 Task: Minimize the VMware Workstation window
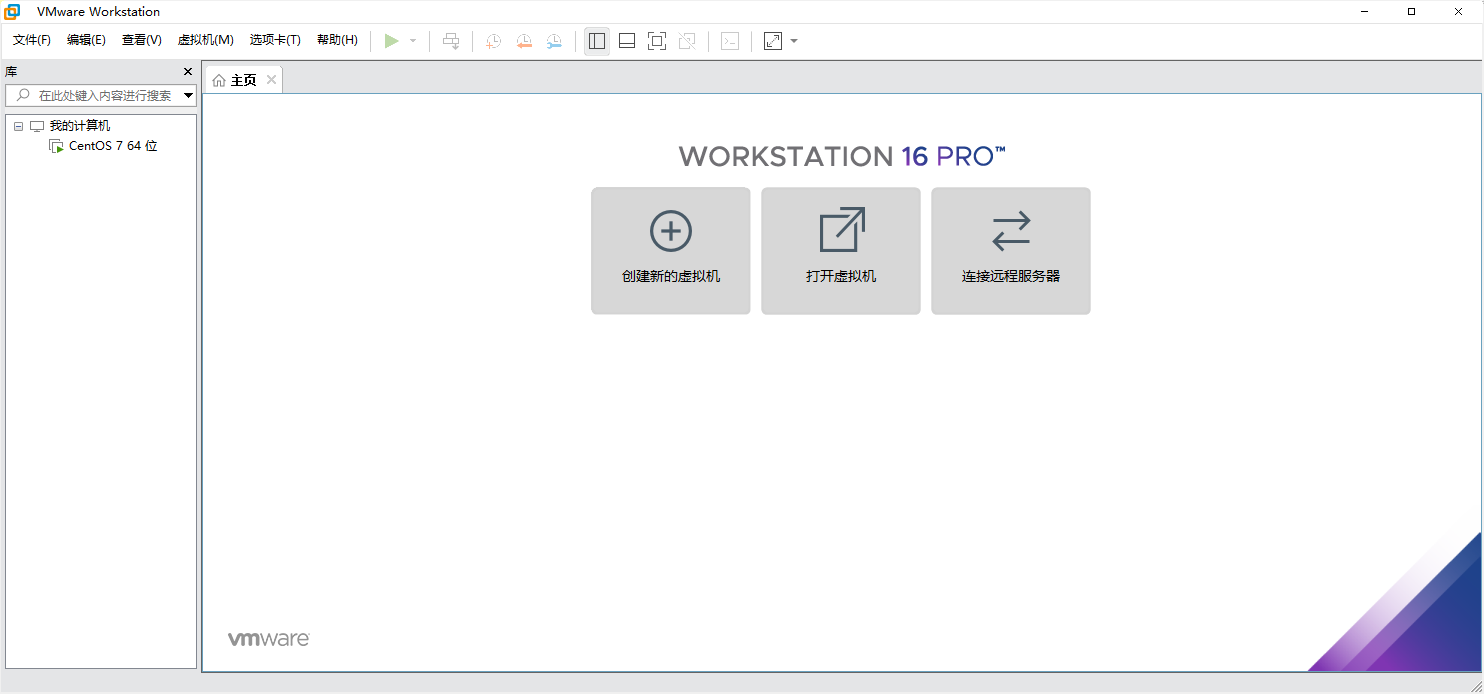tap(1366, 11)
